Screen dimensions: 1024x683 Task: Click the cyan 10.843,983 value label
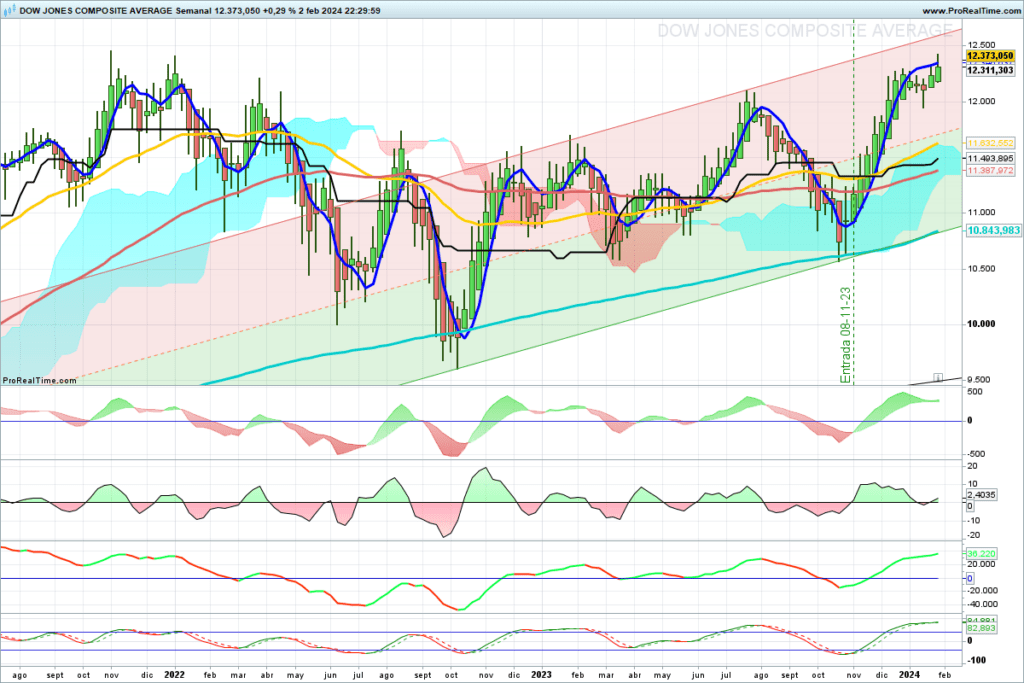click(x=993, y=230)
